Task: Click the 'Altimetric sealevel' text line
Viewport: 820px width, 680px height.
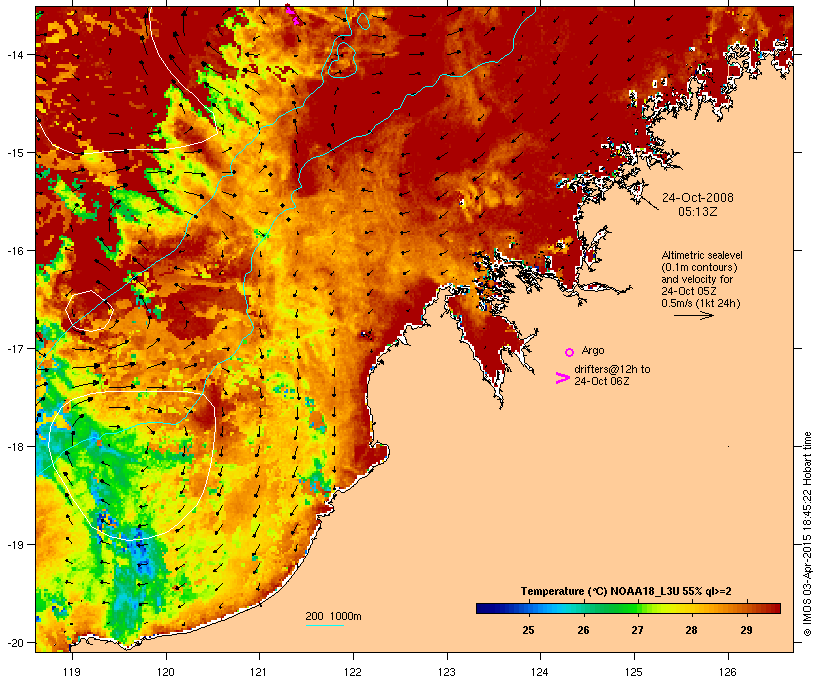Action: [x=702, y=255]
